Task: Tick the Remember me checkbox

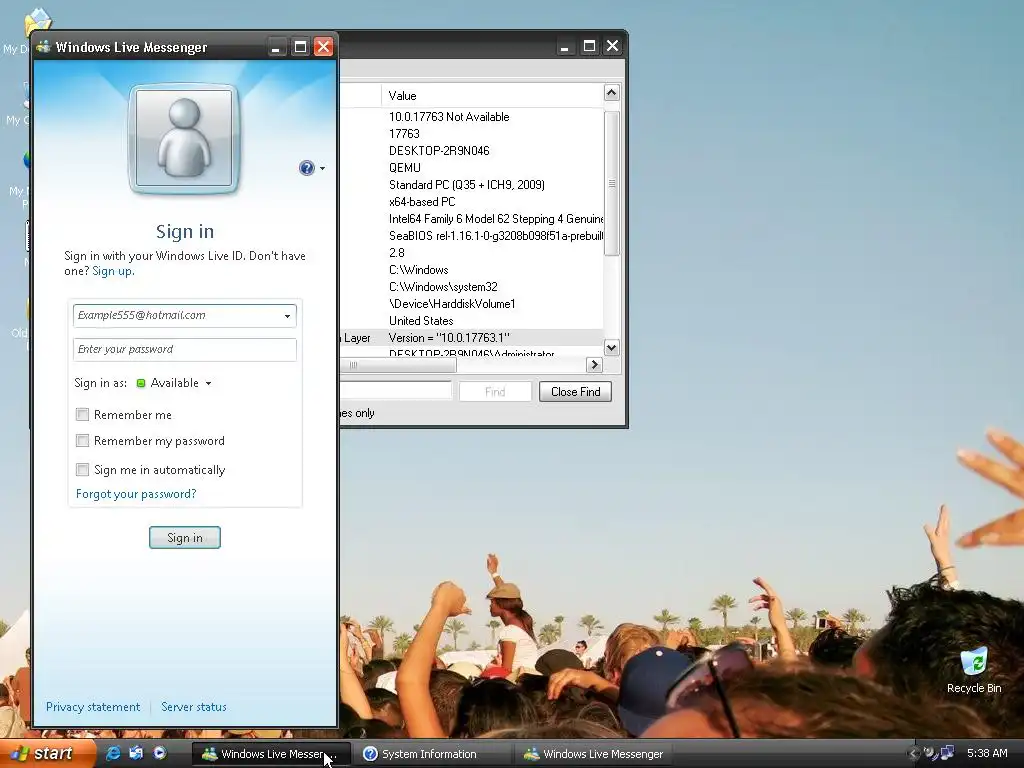Action: (82, 414)
